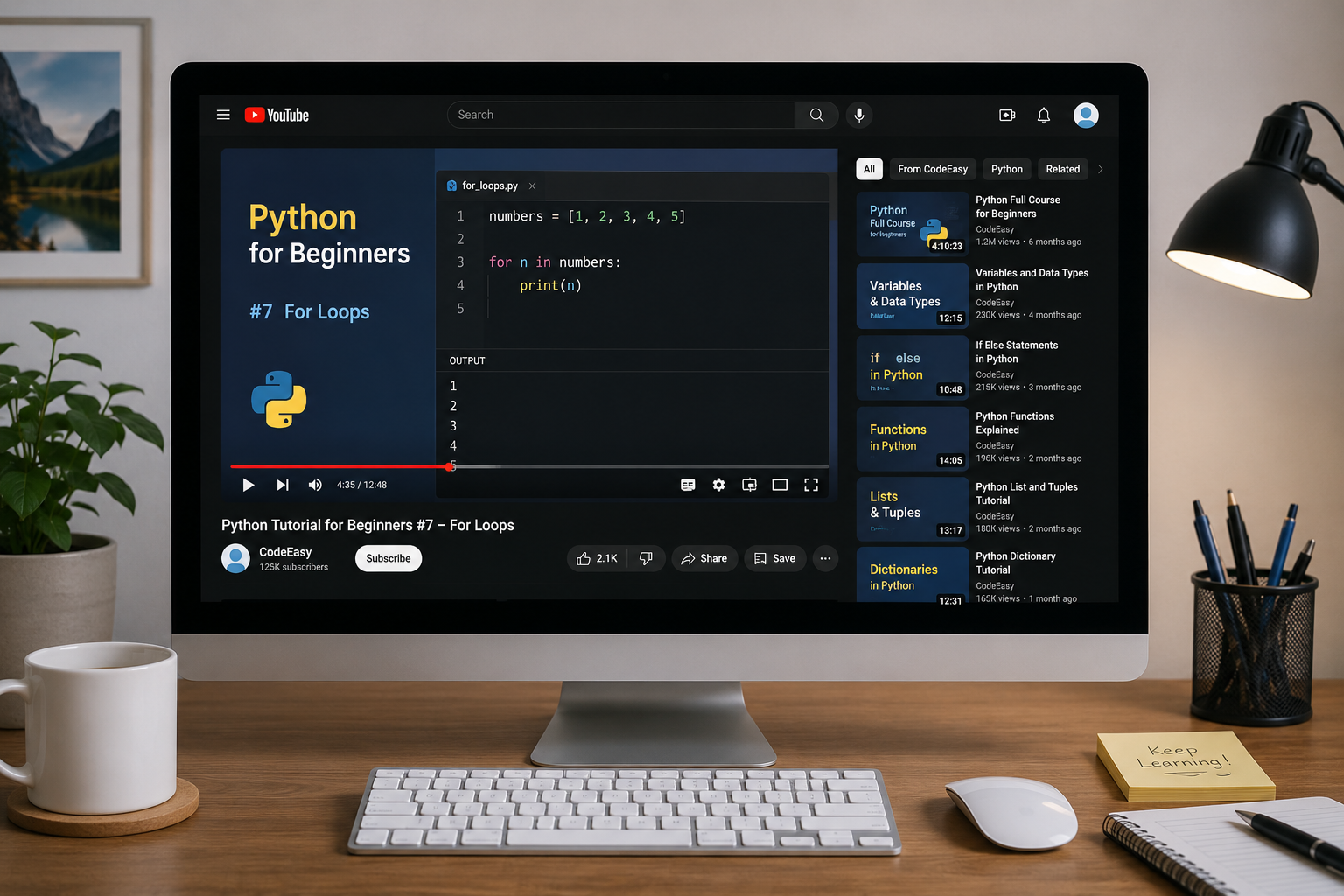This screenshot has height=896, width=1344.
Task: Click in the Search input field
Action: (x=621, y=115)
